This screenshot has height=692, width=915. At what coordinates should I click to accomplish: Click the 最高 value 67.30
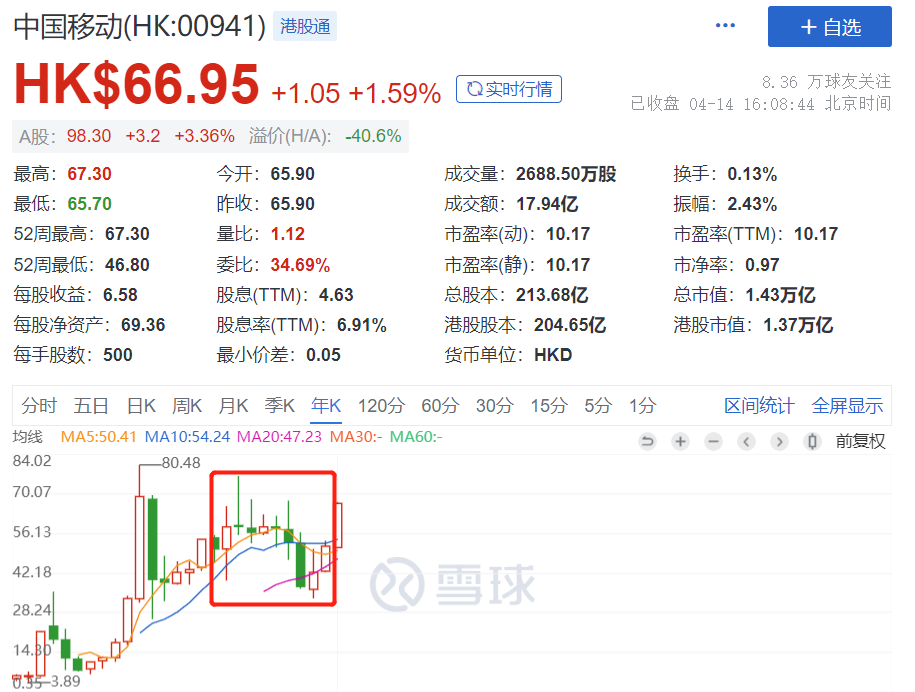tap(89, 174)
